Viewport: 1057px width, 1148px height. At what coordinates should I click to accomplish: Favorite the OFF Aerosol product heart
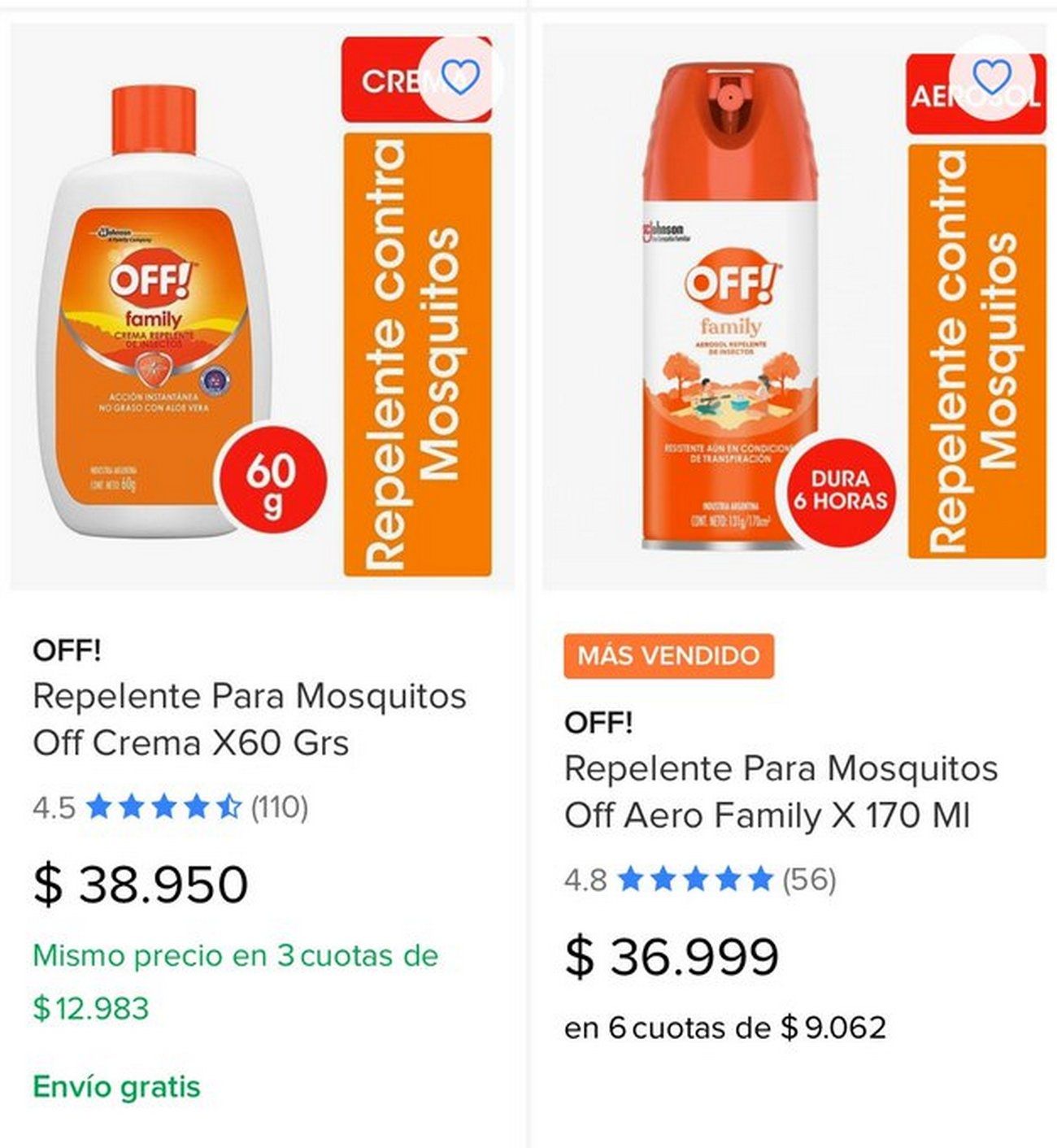tap(992, 77)
